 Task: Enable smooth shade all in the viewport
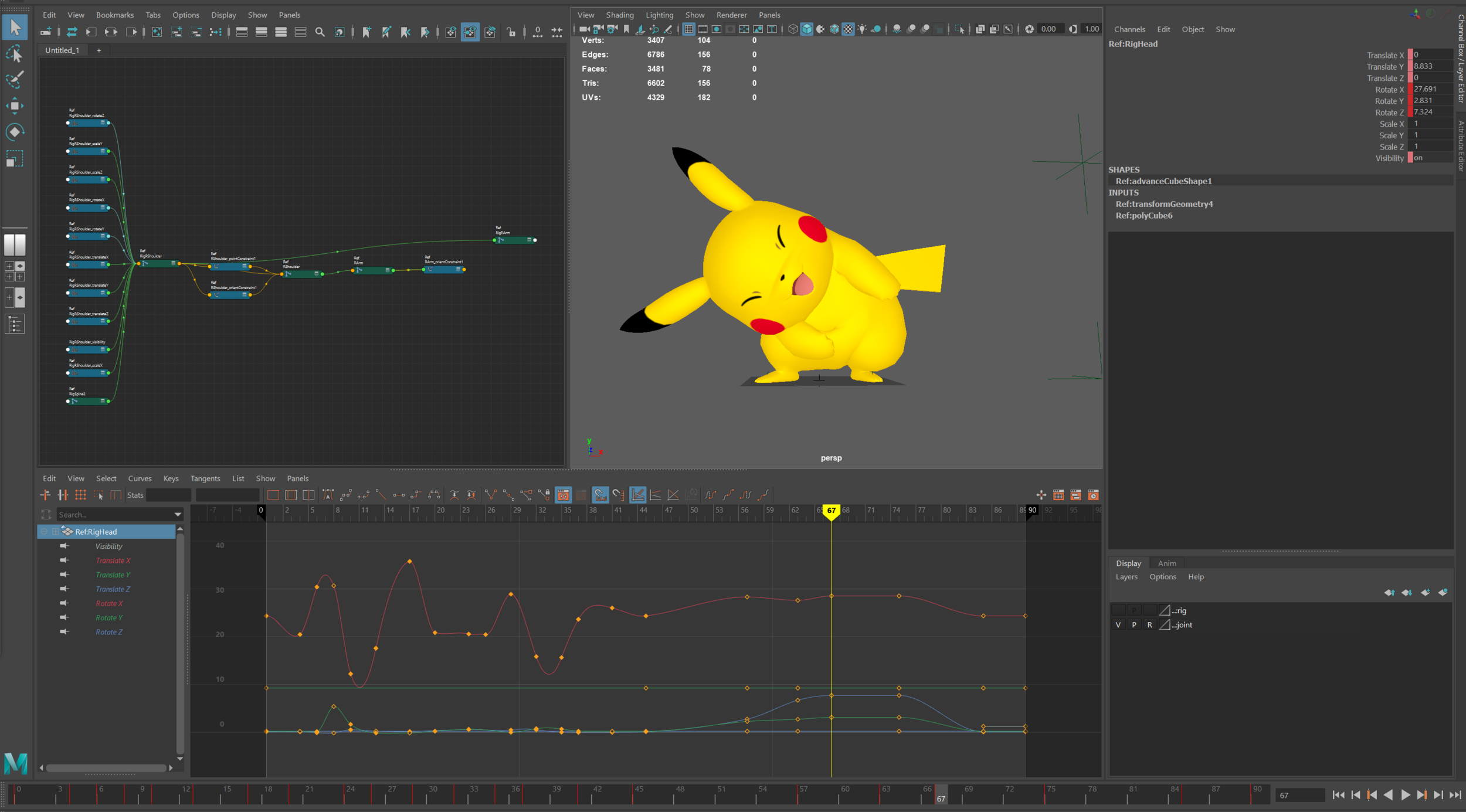[x=807, y=29]
